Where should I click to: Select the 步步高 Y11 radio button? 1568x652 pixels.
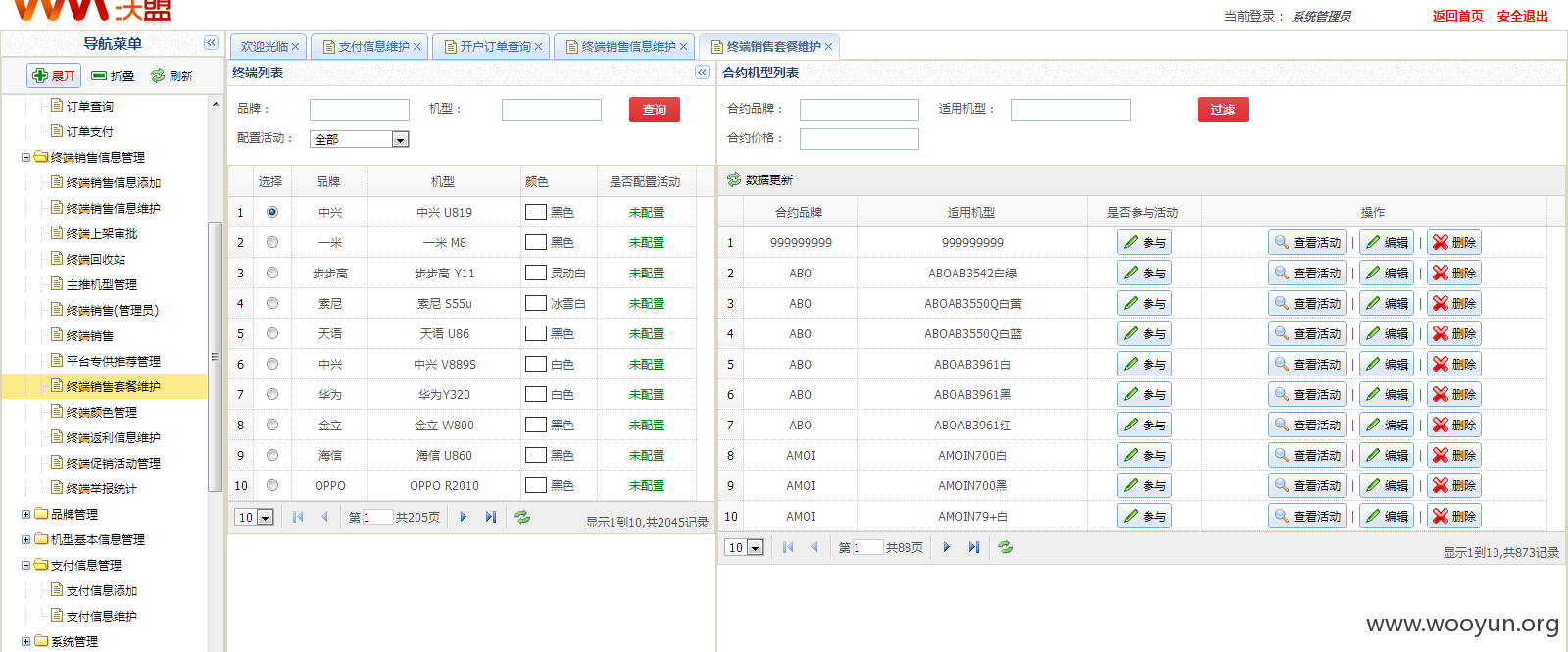point(271,273)
